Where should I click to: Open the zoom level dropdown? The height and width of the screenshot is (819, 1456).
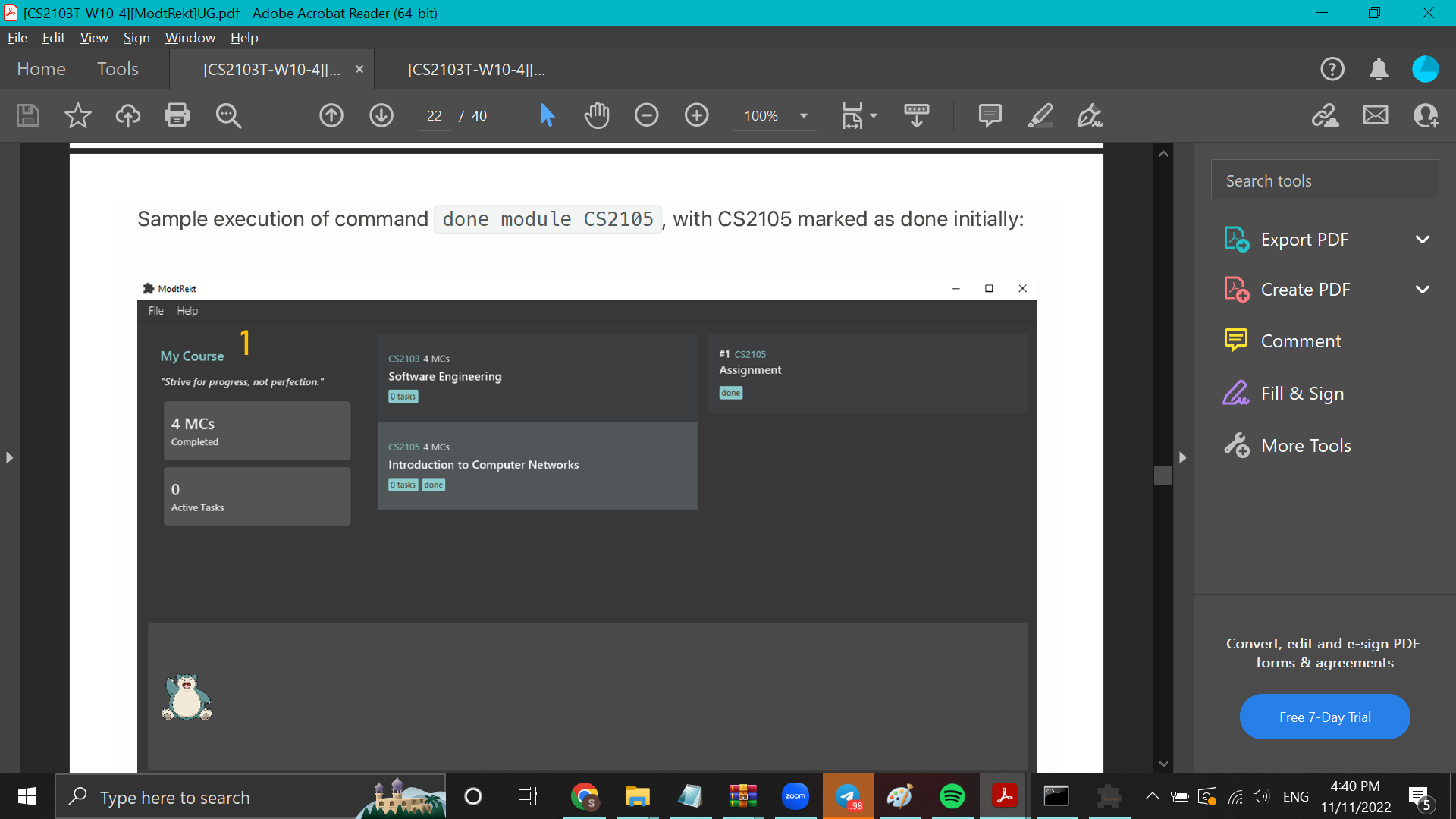pos(803,116)
